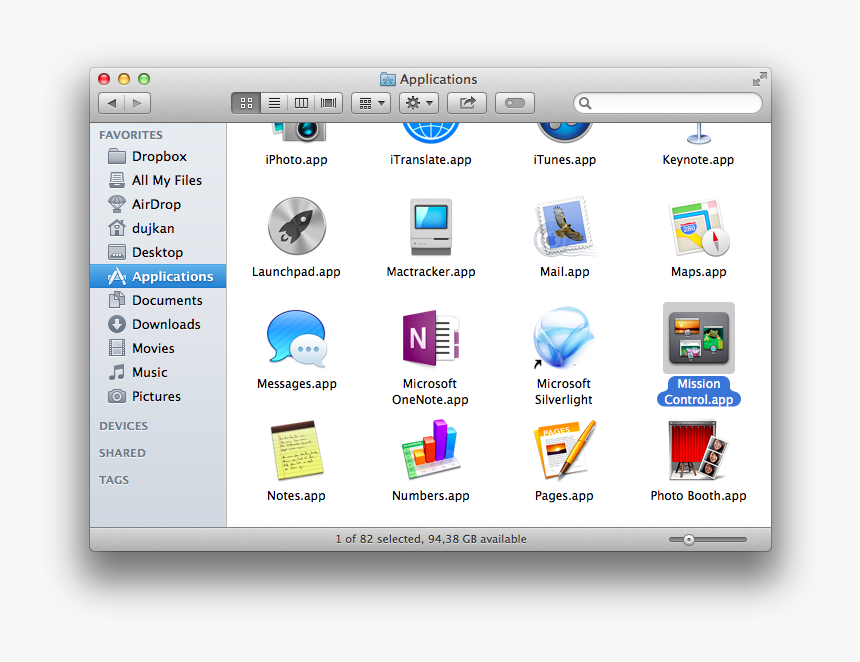
Task: Open the Messages.app speech bubble icon
Action: 296,338
